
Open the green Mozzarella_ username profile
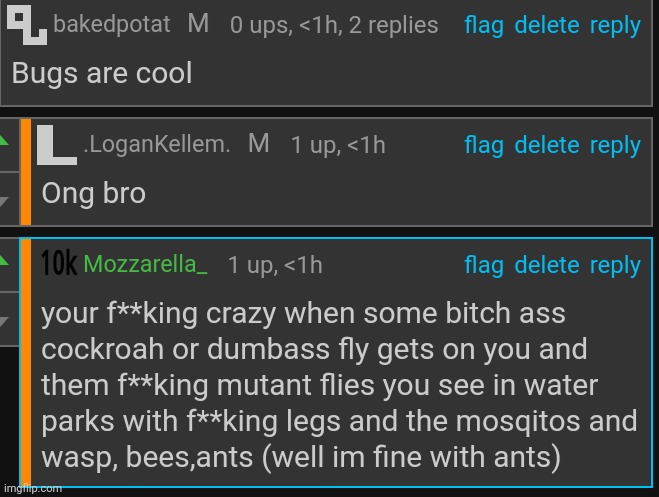(145, 264)
